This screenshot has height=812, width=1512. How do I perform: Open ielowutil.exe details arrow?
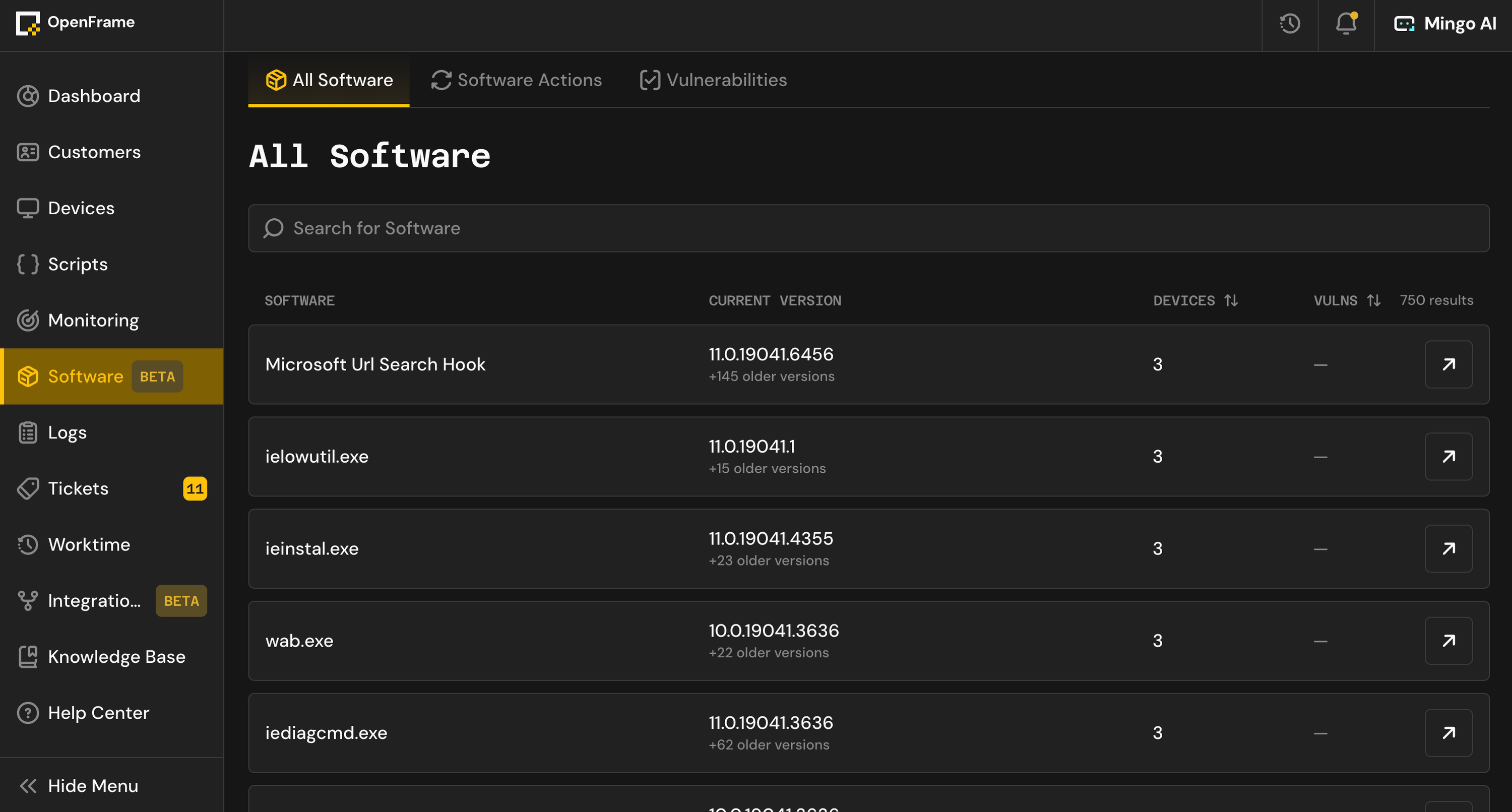pos(1448,457)
